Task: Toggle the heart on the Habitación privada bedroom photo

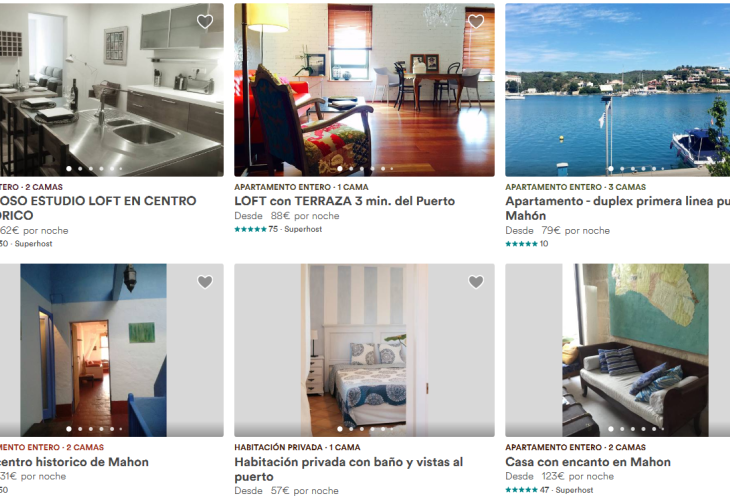Action: (476, 282)
